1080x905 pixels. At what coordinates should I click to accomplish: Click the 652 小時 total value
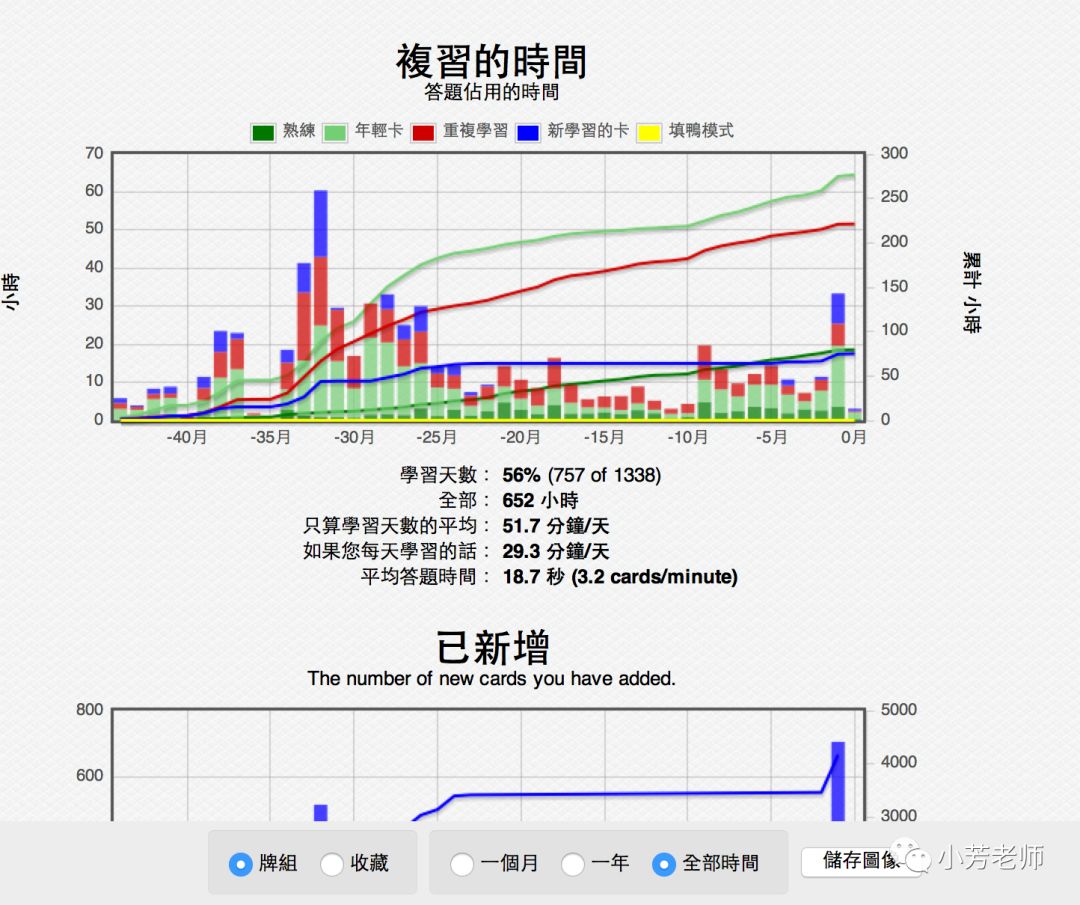pos(540,501)
